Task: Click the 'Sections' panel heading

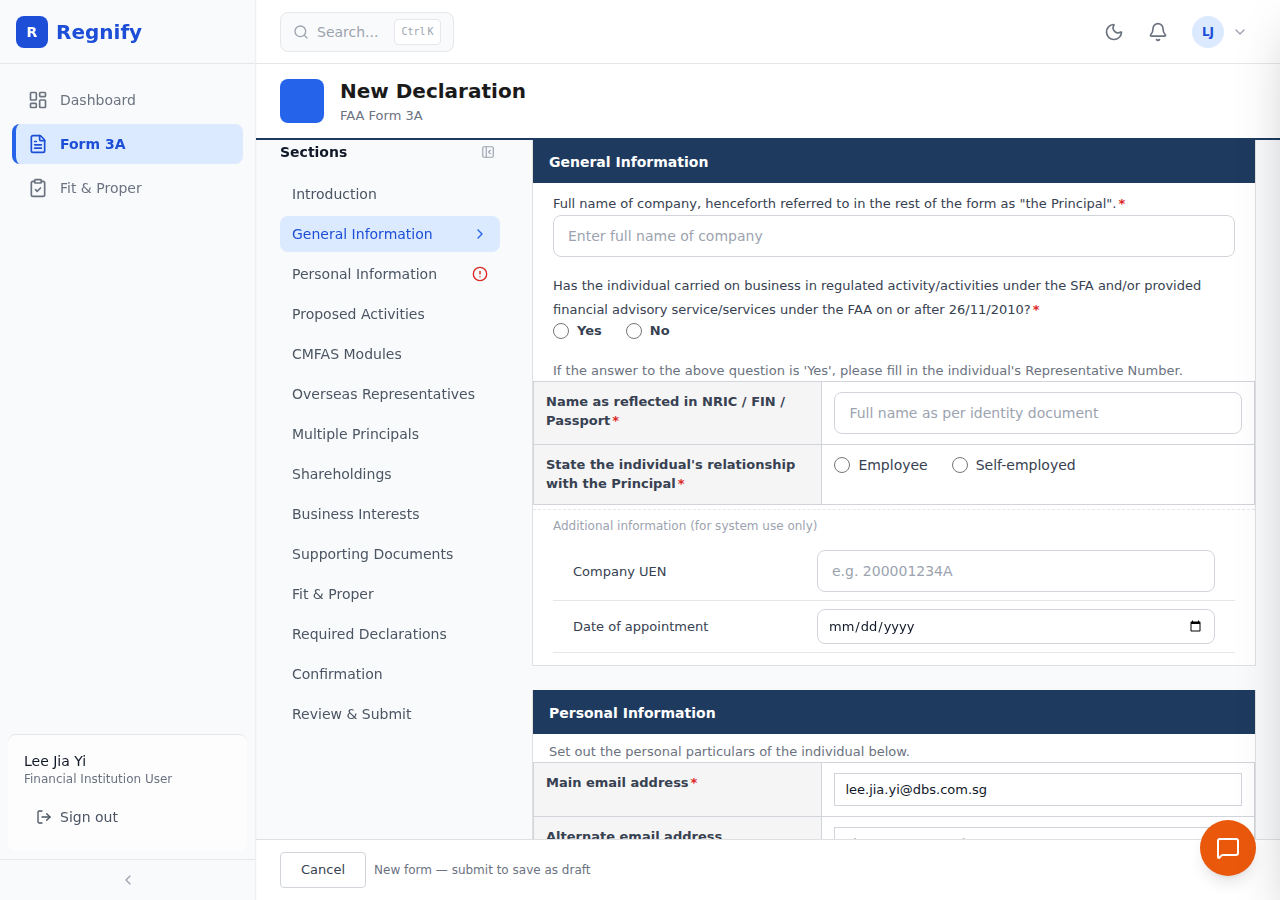Action: coord(314,152)
